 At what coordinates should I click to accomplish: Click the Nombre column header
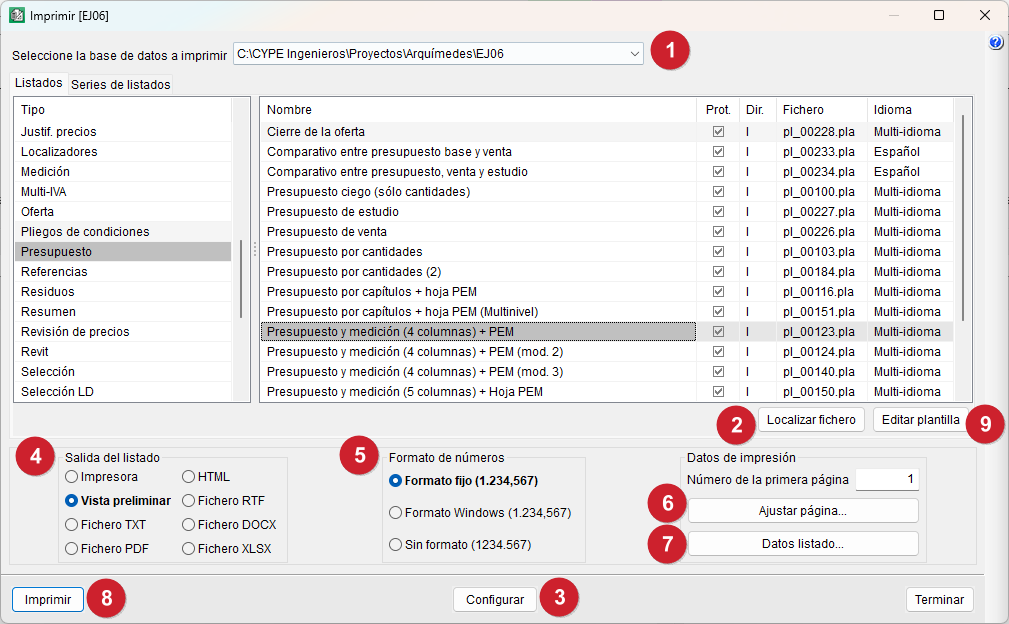pos(478,110)
